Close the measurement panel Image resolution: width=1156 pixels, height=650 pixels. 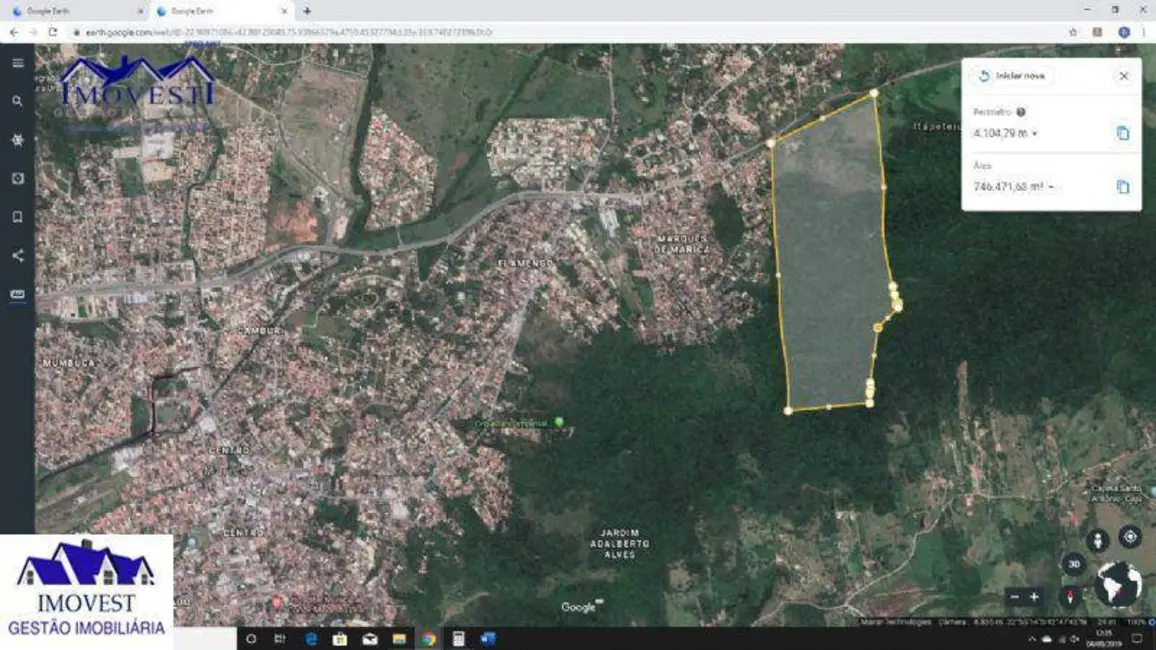[x=1124, y=76]
